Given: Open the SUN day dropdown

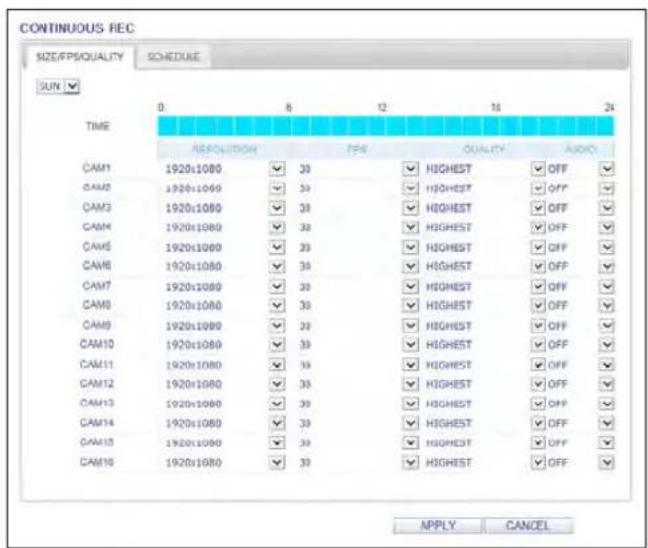Looking at the screenshot, I should pyautogui.click(x=73, y=86).
